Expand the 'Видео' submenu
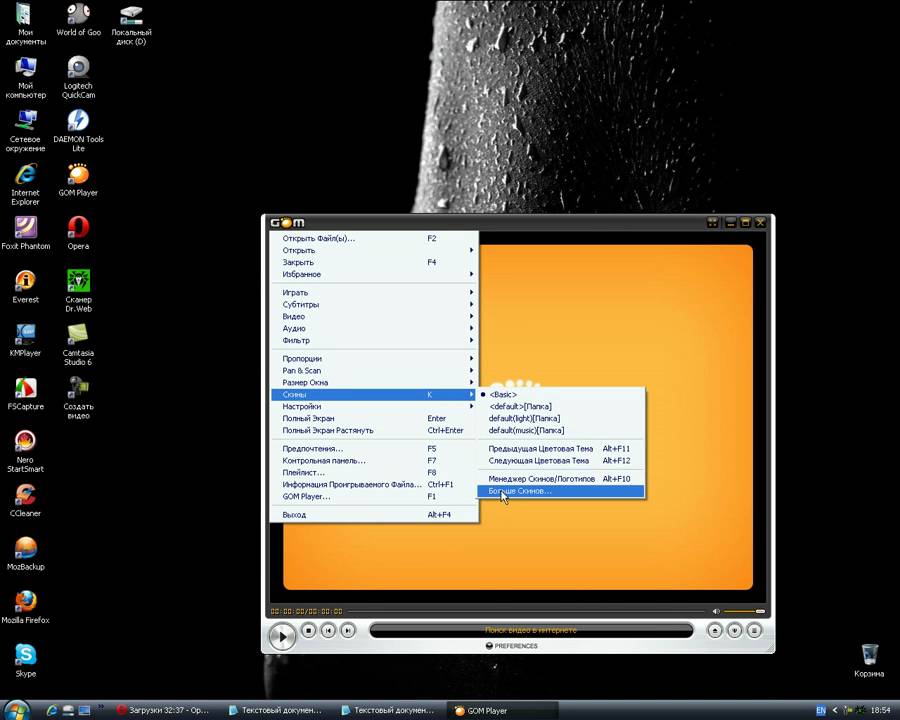The image size is (900, 720). click(374, 316)
